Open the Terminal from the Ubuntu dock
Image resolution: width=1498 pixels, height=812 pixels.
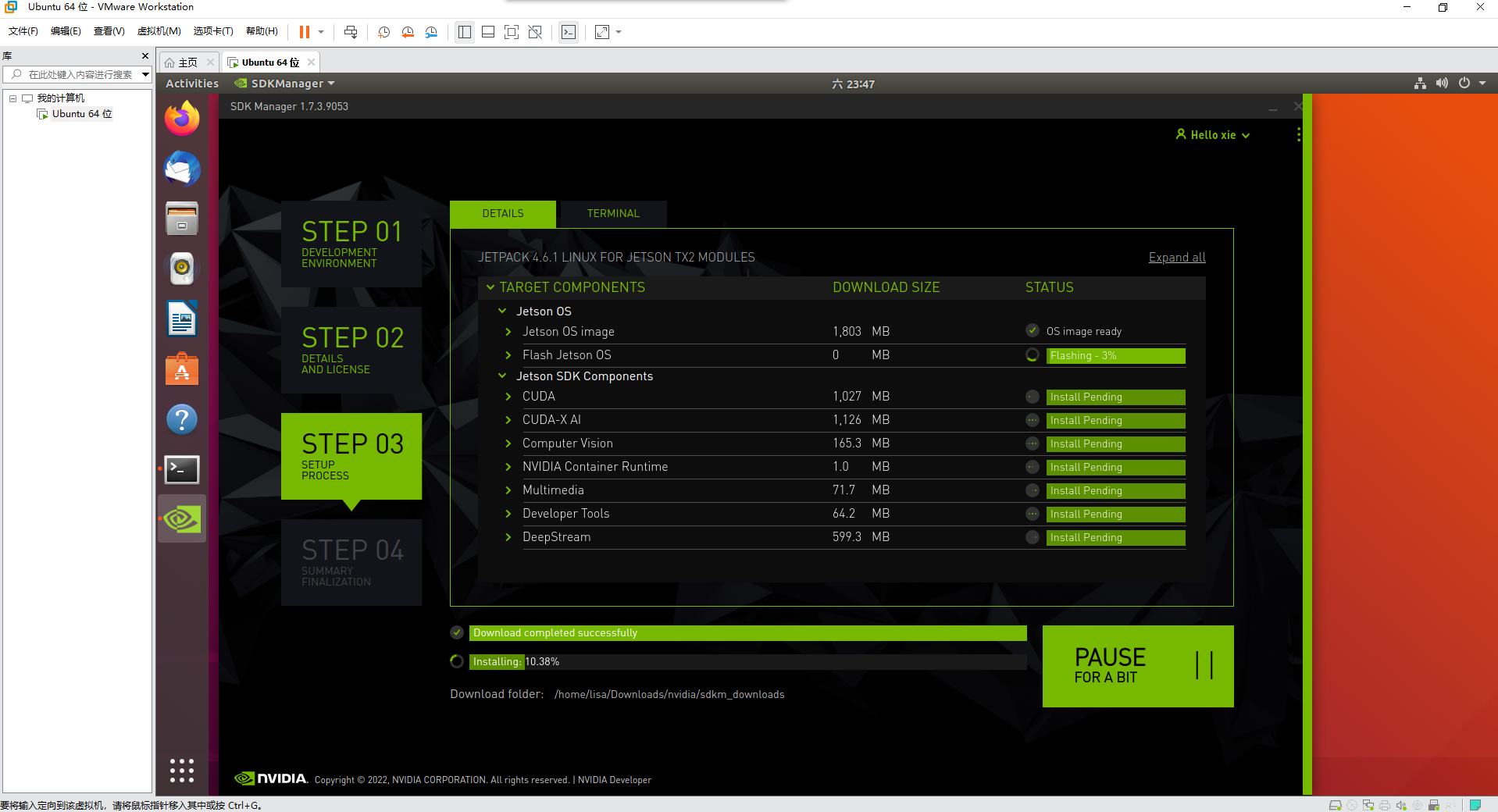[181, 469]
